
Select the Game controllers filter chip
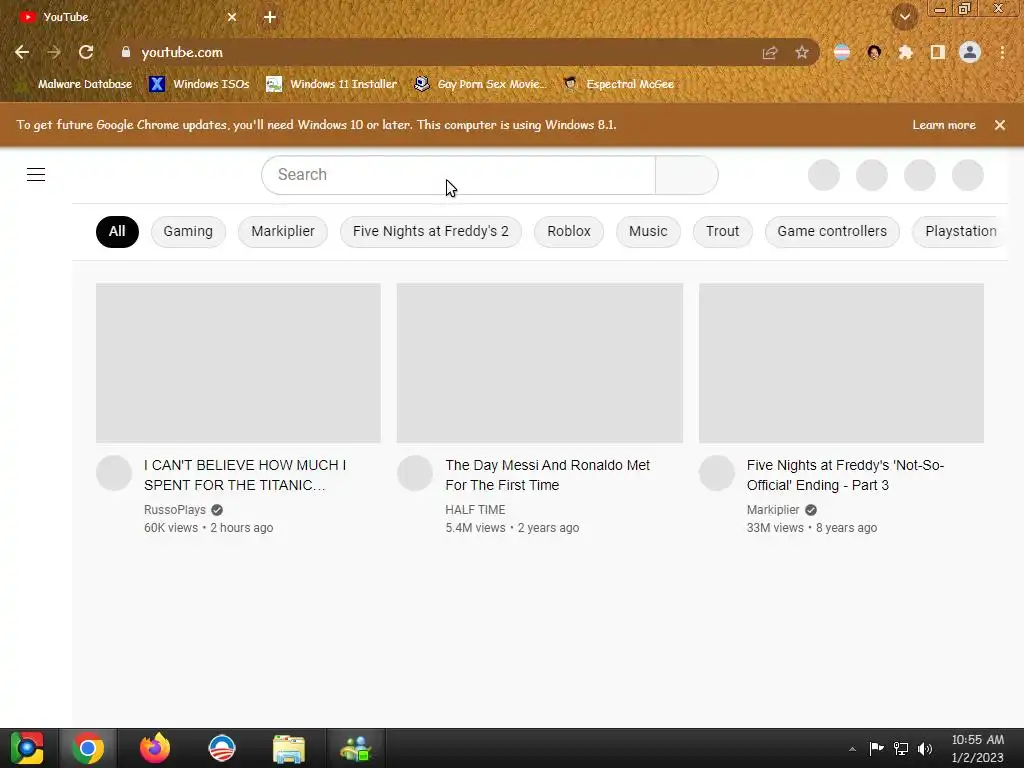(x=832, y=232)
